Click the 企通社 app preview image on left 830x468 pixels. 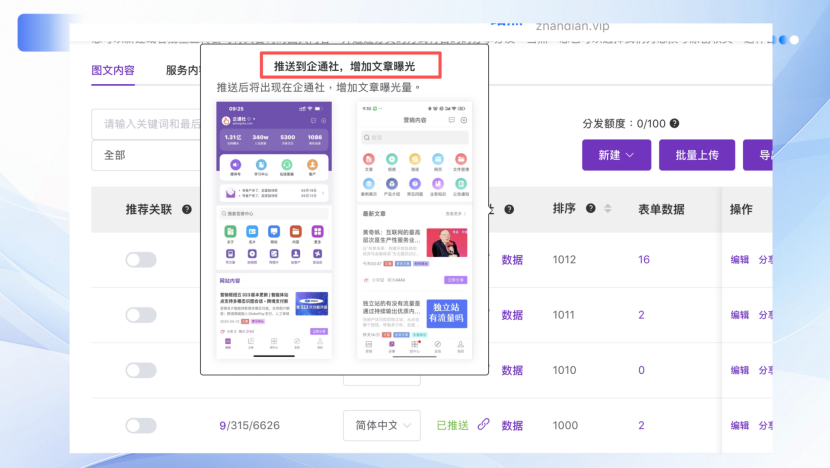pos(275,230)
